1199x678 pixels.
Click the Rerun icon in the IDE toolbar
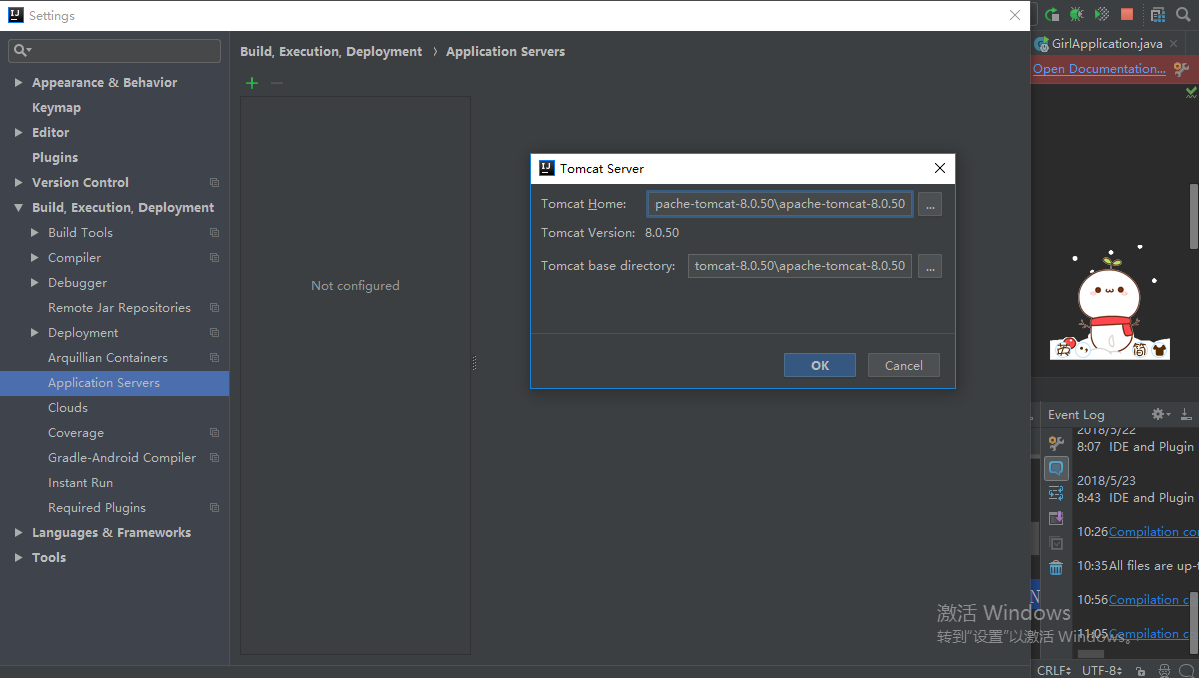point(1052,15)
